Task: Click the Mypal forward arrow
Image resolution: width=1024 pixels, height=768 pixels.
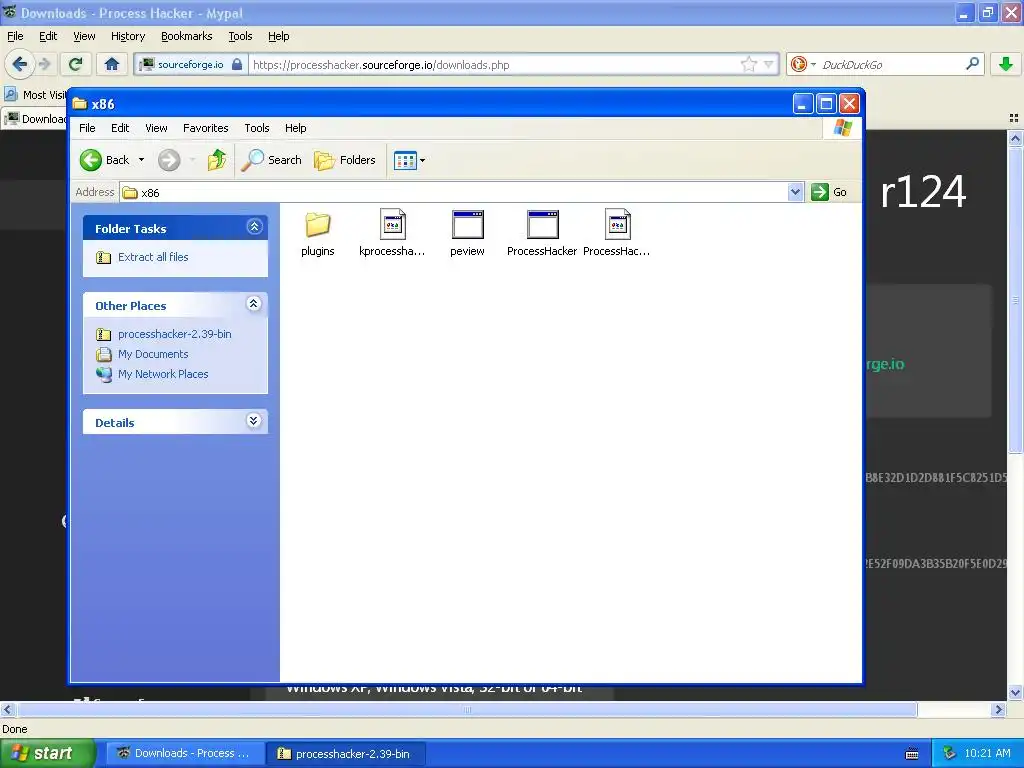Action: (44, 64)
